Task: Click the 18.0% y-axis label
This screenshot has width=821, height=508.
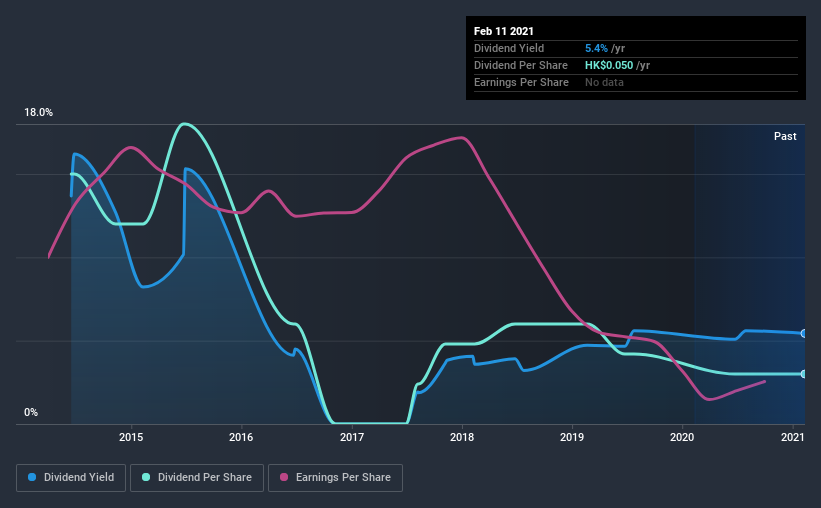Action: point(38,113)
